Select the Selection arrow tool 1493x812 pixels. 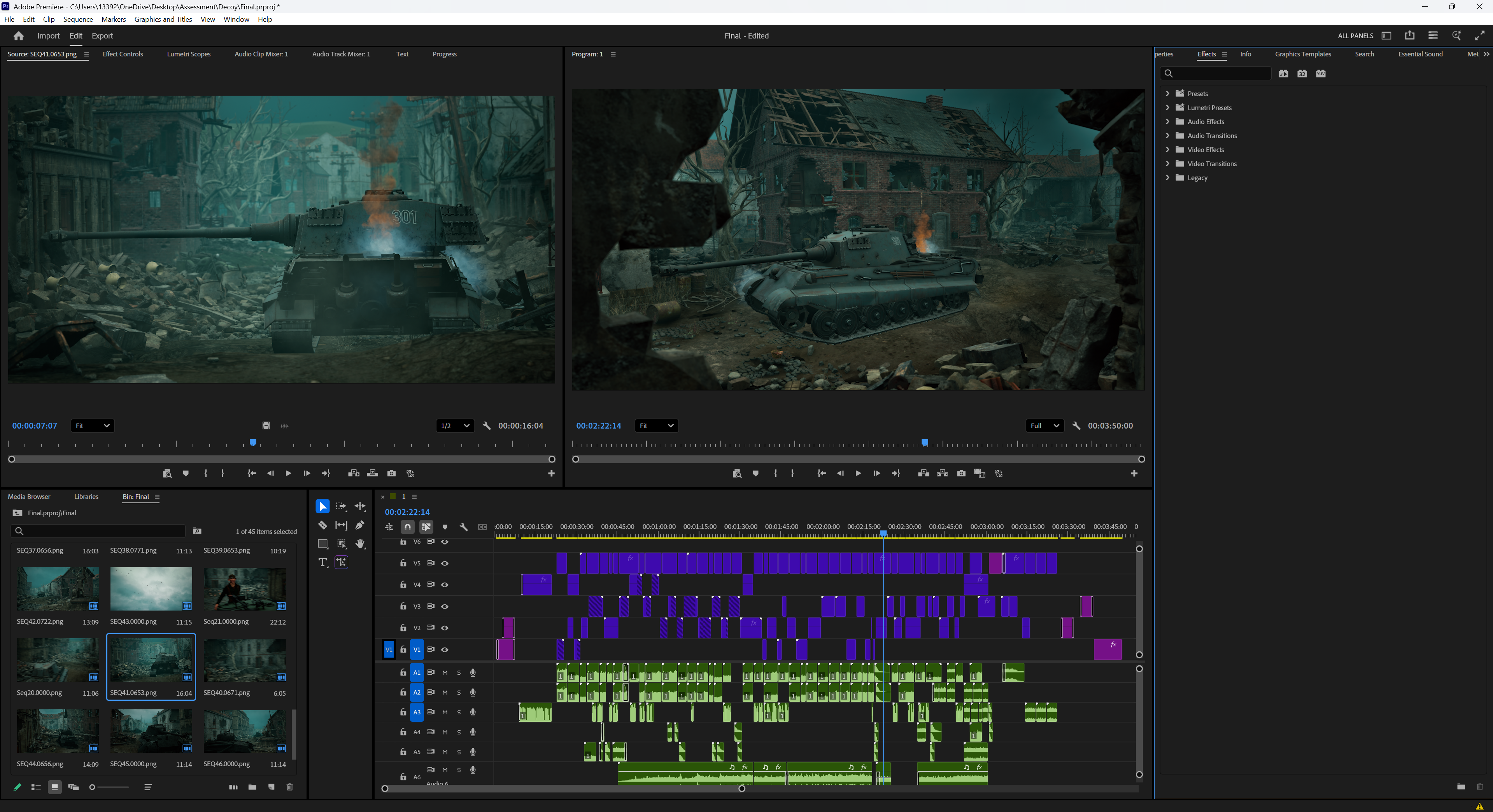click(322, 507)
